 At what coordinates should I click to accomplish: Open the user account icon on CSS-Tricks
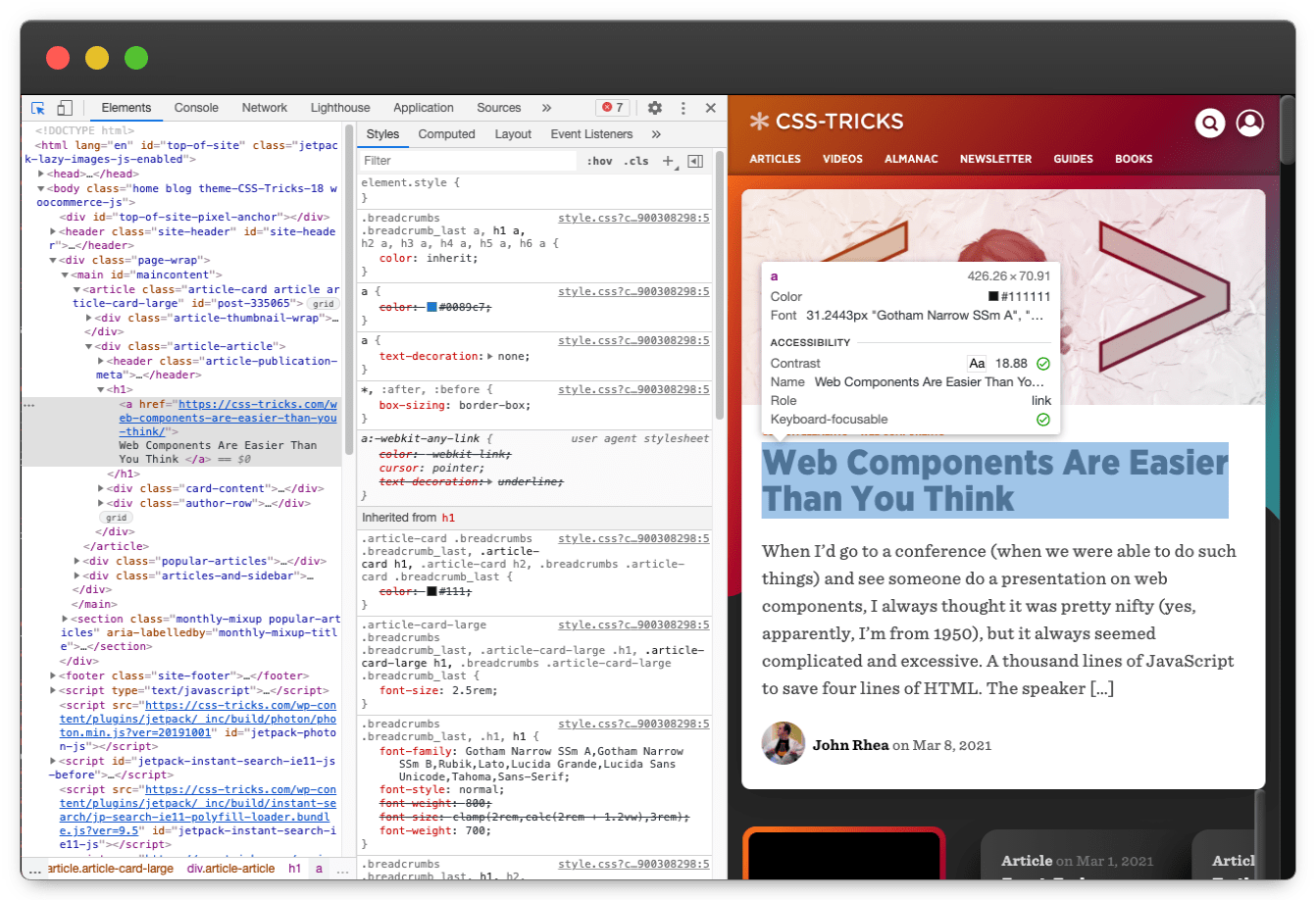1249,123
